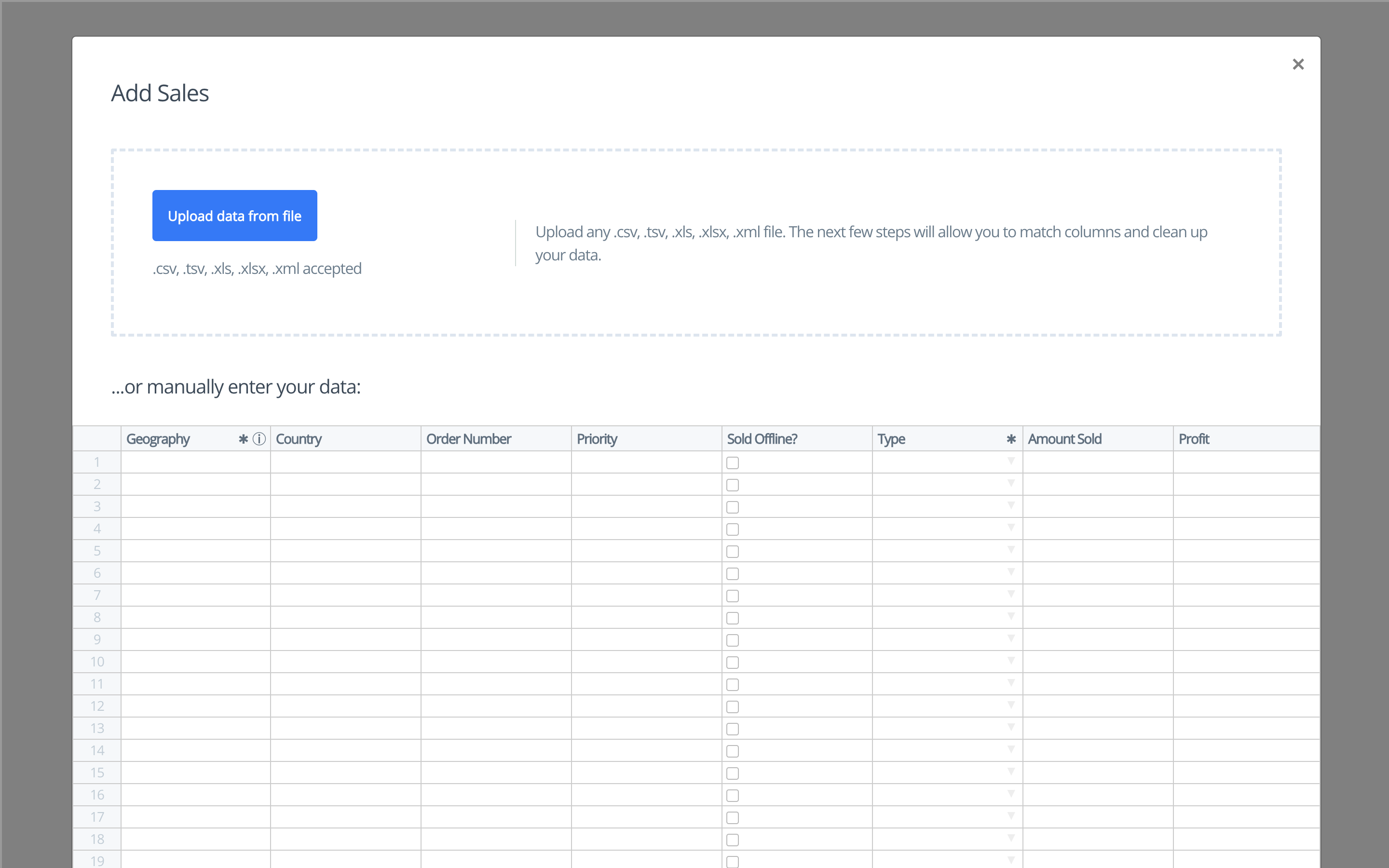This screenshot has width=1389, height=868.
Task: Enable Sold Offline checkbox in row 17
Action: pos(733,817)
